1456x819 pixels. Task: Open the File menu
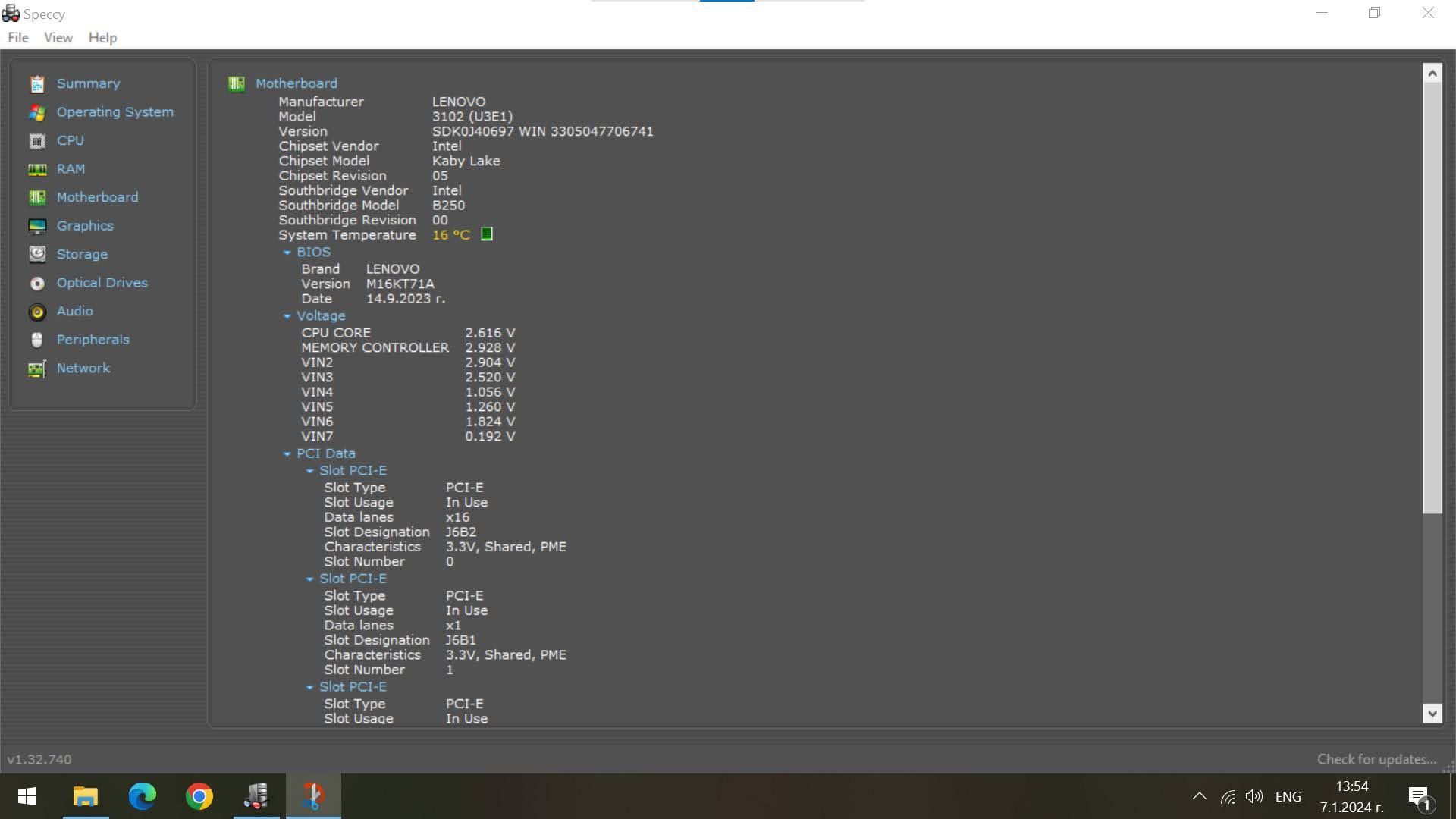(x=18, y=38)
